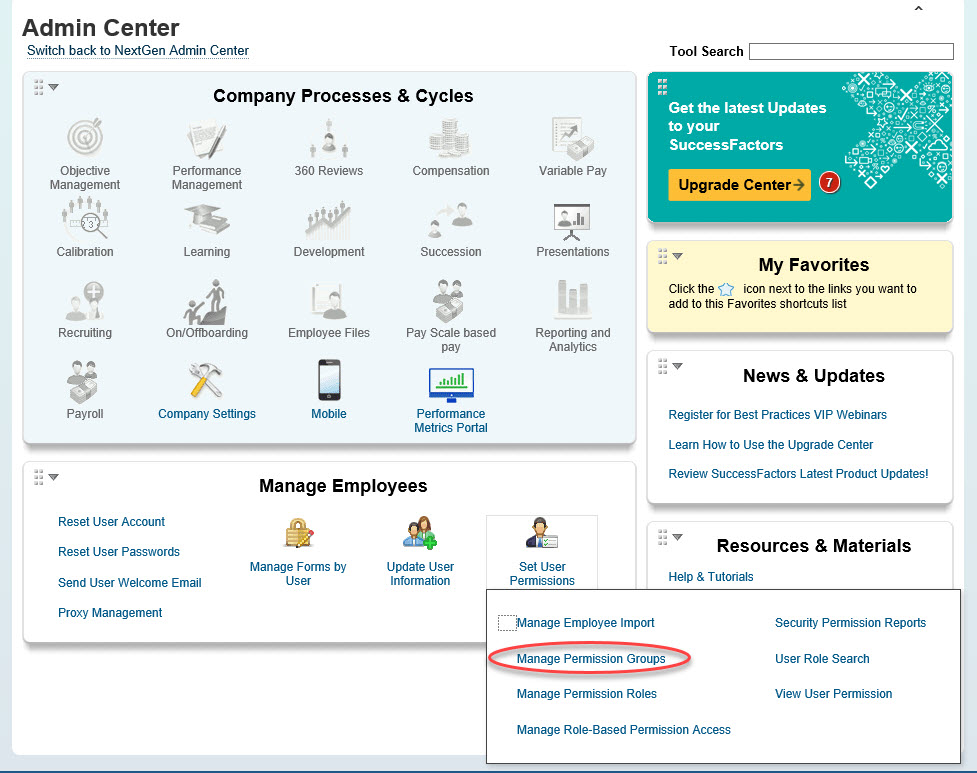Select Manage Permission Roles menu entry
The image size is (977, 773).
(x=586, y=694)
